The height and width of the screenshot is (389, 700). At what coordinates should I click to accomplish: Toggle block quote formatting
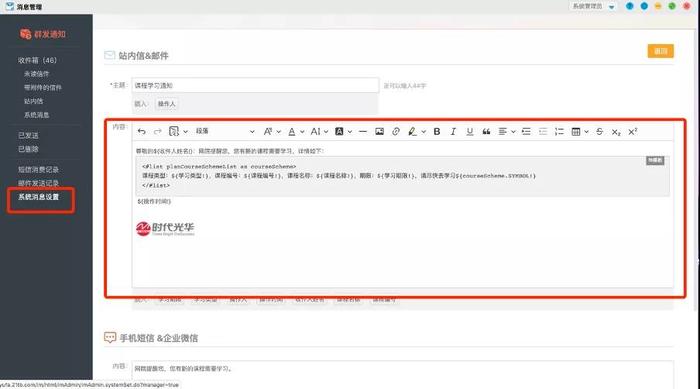point(486,131)
